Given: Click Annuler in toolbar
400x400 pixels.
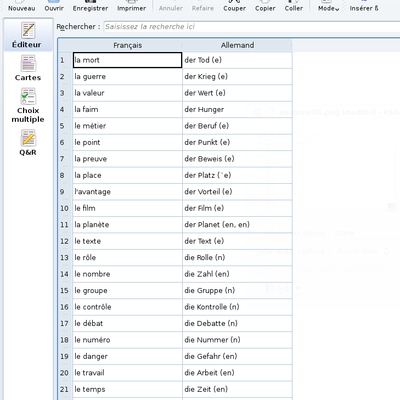Looking at the screenshot, I should pyautogui.click(x=171, y=6).
